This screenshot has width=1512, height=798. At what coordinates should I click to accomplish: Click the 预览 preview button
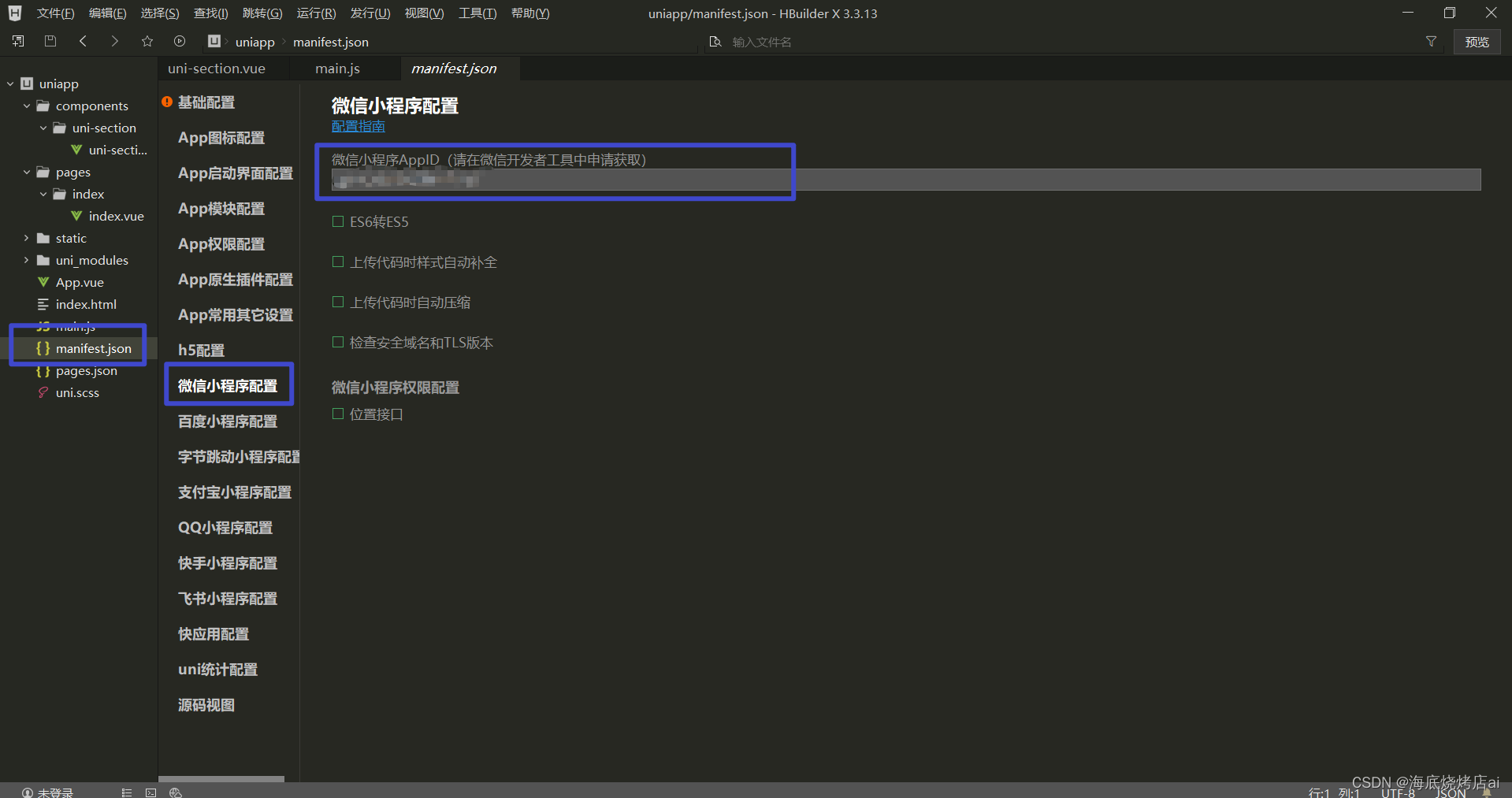1477,42
